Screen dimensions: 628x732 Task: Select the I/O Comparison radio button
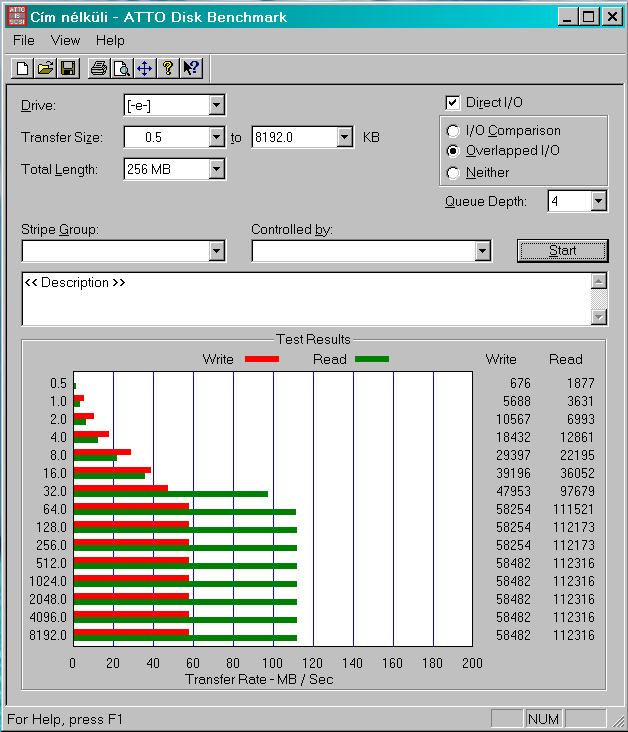coord(452,131)
